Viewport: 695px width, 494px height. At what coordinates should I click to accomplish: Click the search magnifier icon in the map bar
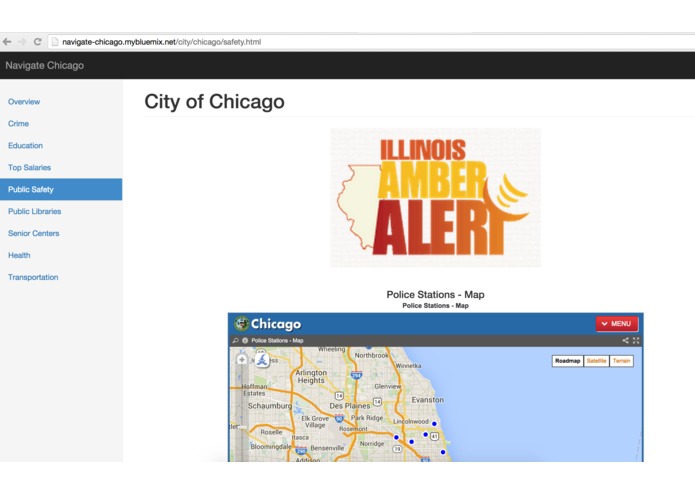coord(235,341)
